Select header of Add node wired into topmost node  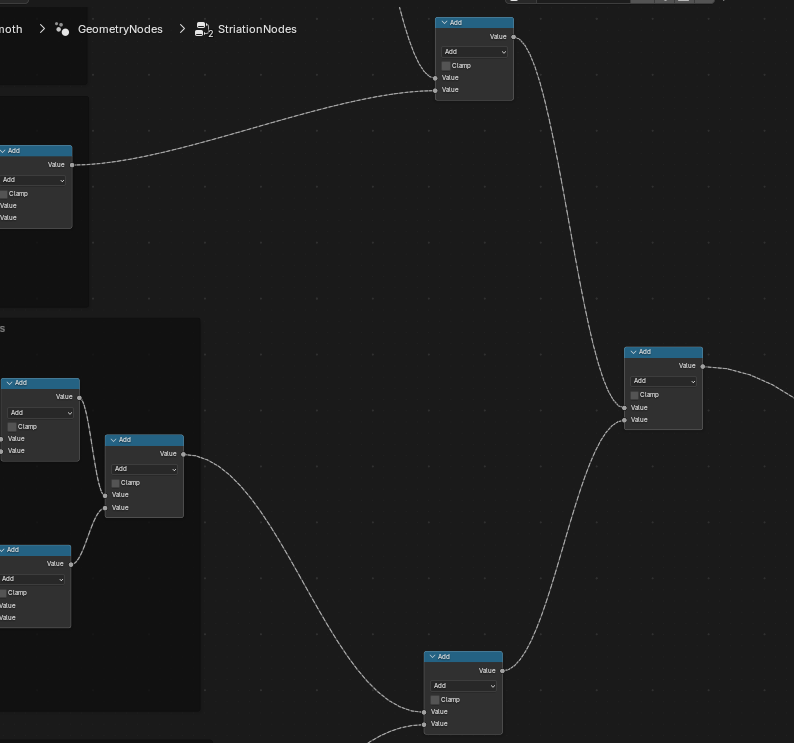pyautogui.click(x=38, y=151)
